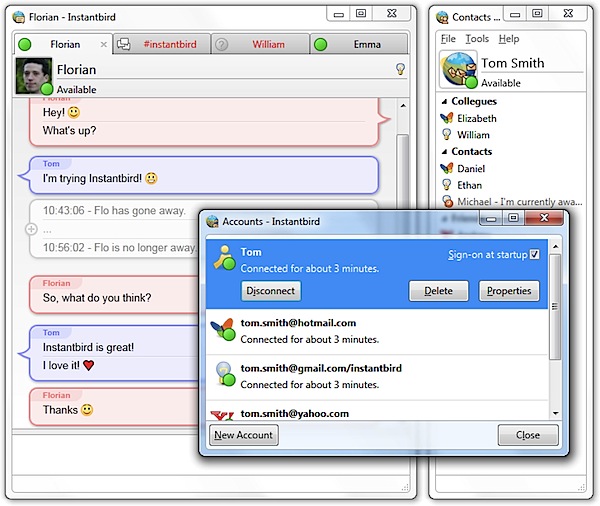Image resolution: width=600 pixels, height=506 pixels.
Task: Click the red heart emoticon in Tom's message
Action: [x=88, y=365]
